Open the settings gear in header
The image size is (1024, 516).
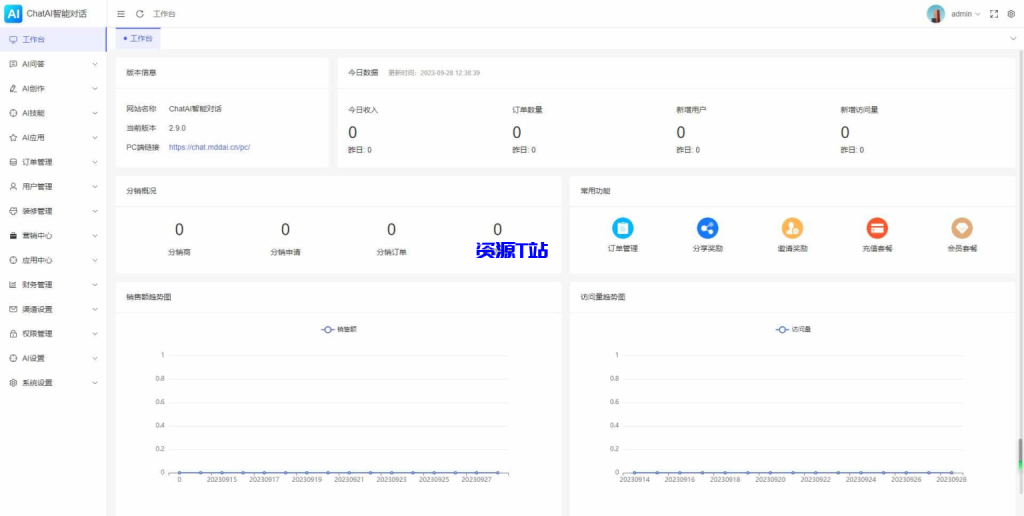tap(1011, 14)
